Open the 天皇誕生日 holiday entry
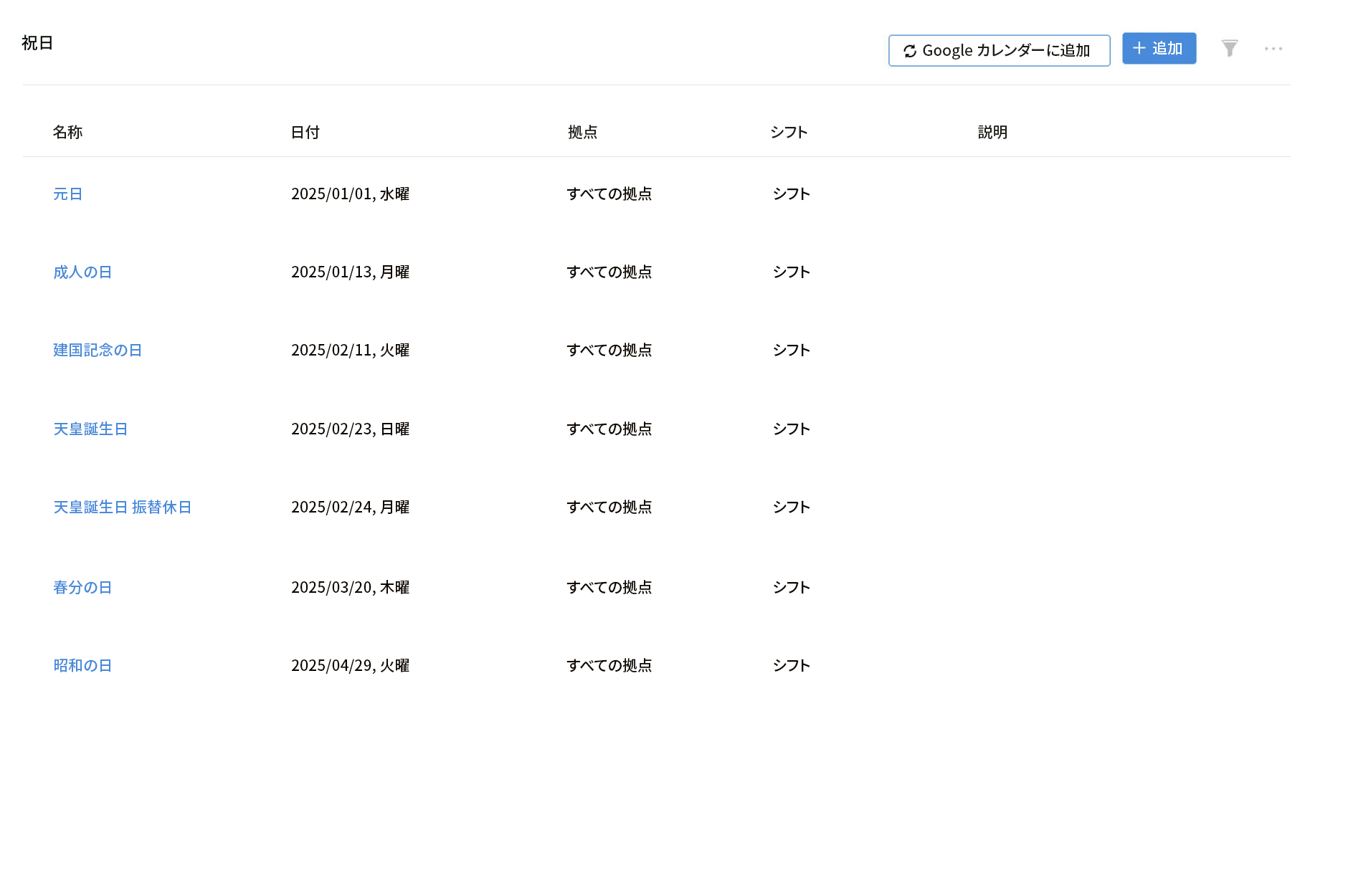The height and width of the screenshot is (896, 1348). click(x=91, y=429)
